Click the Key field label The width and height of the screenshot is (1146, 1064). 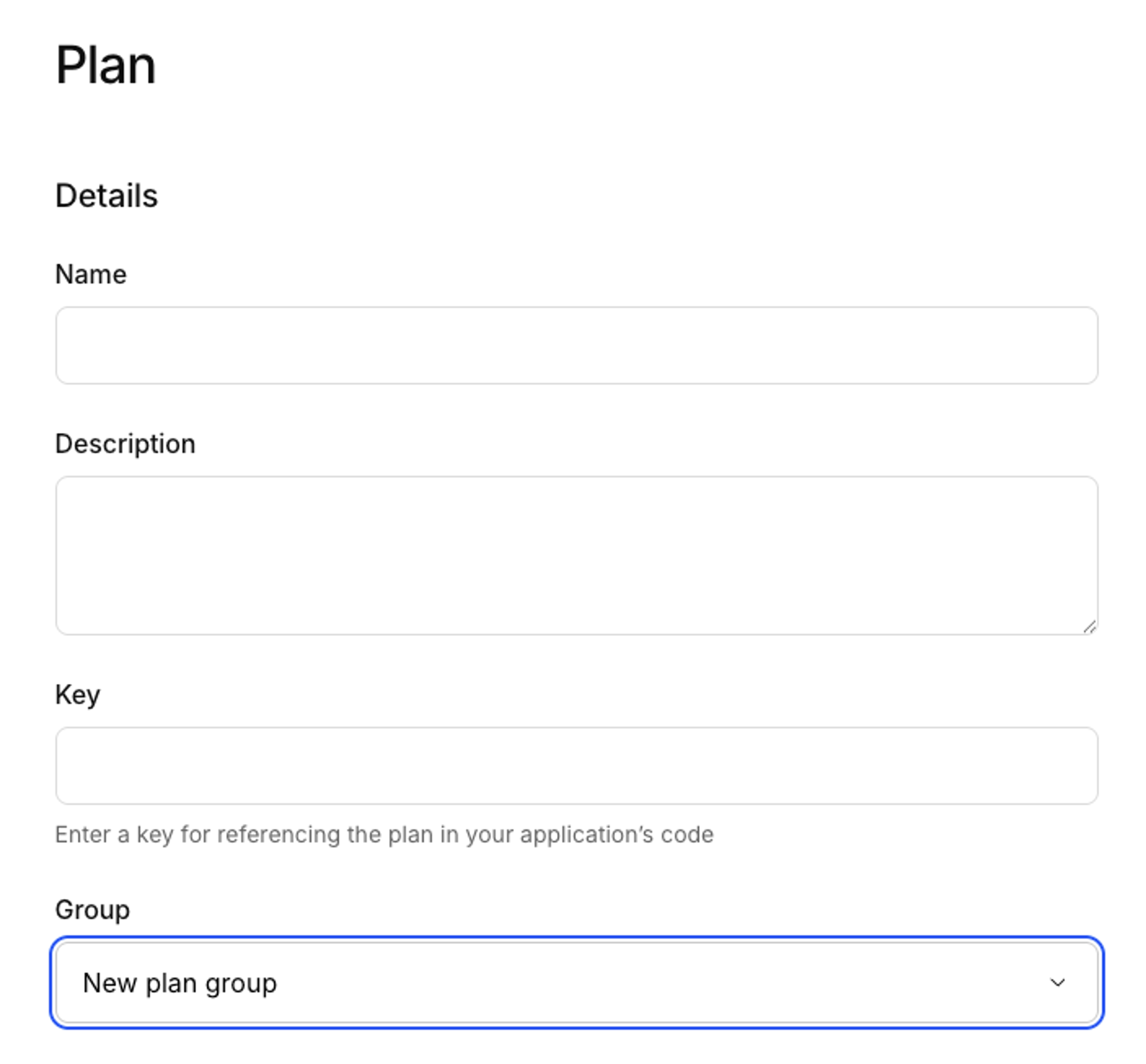point(77,694)
